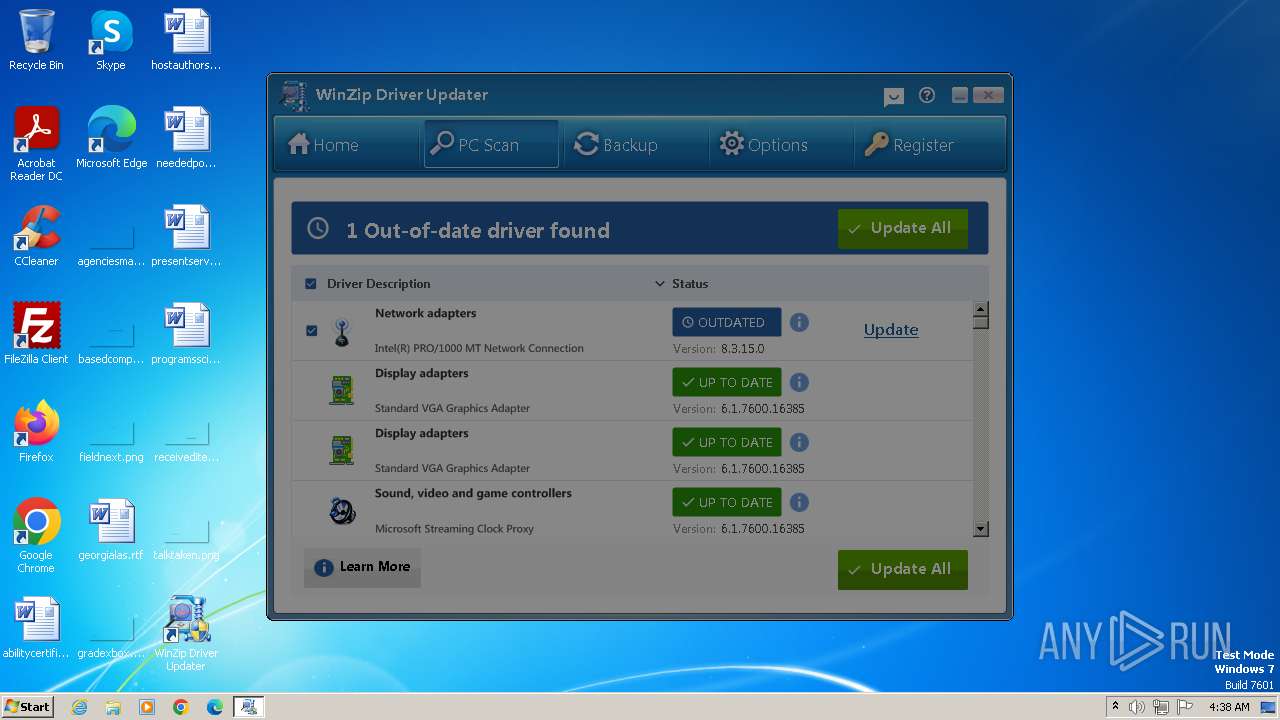Show info for the second Display adapters row
Screen dimensions: 1280x720
click(x=799, y=442)
